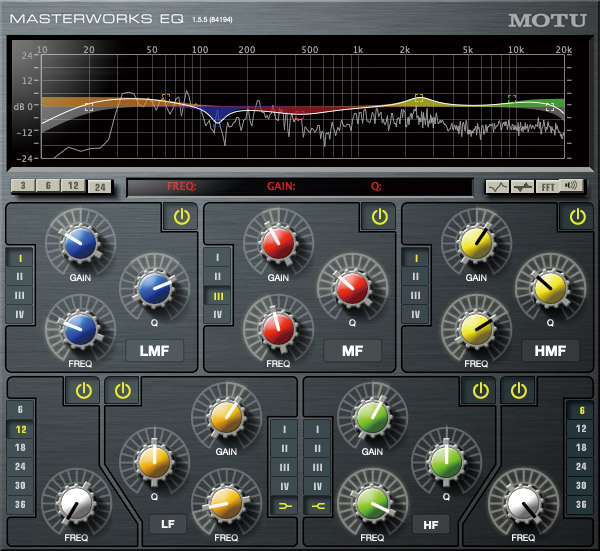The height and width of the screenshot is (551, 600).
Task: Click the white low-cut FREQ knob
Action: (x=77, y=504)
